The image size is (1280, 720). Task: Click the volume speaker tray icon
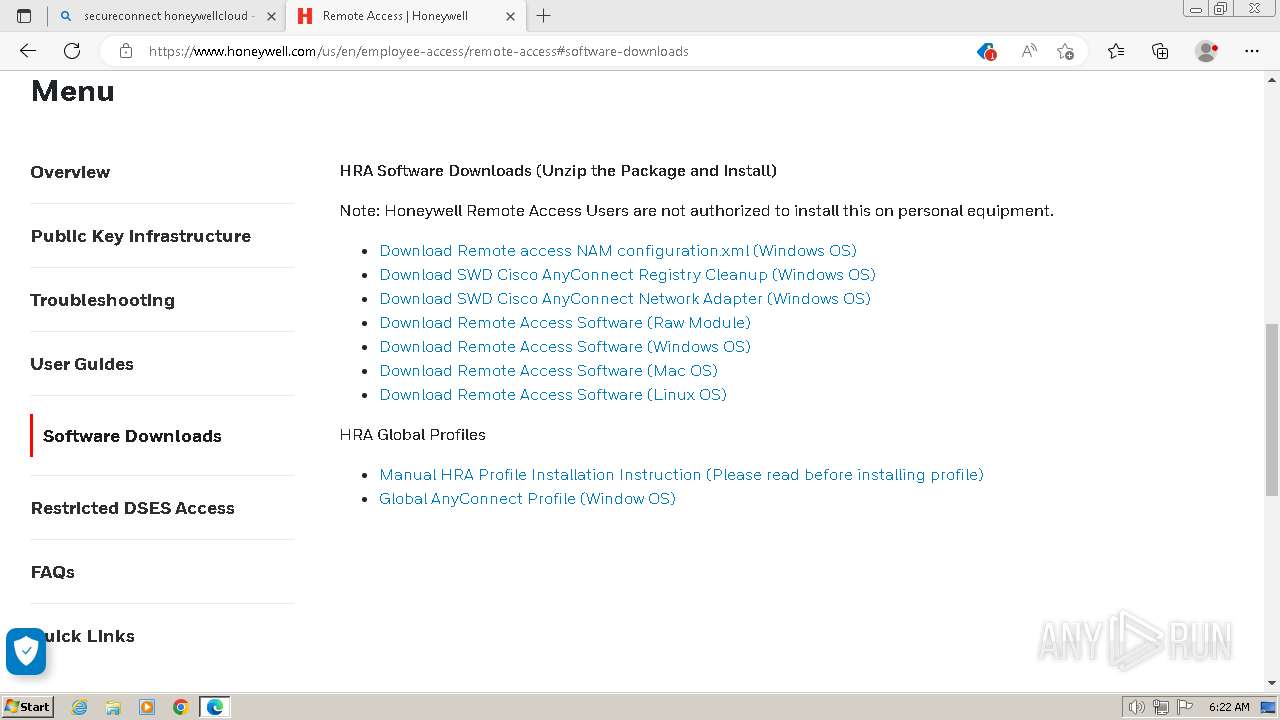pos(1137,707)
